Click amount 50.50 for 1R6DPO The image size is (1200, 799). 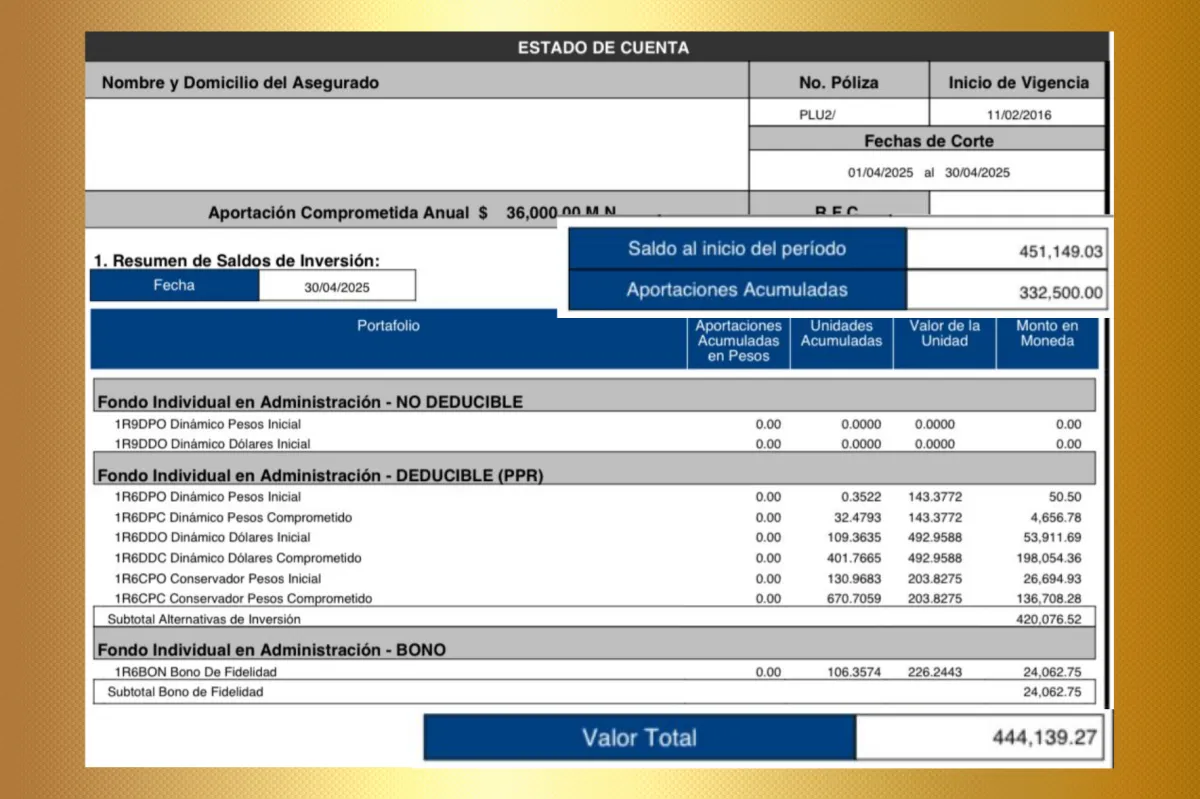pos(1064,497)
